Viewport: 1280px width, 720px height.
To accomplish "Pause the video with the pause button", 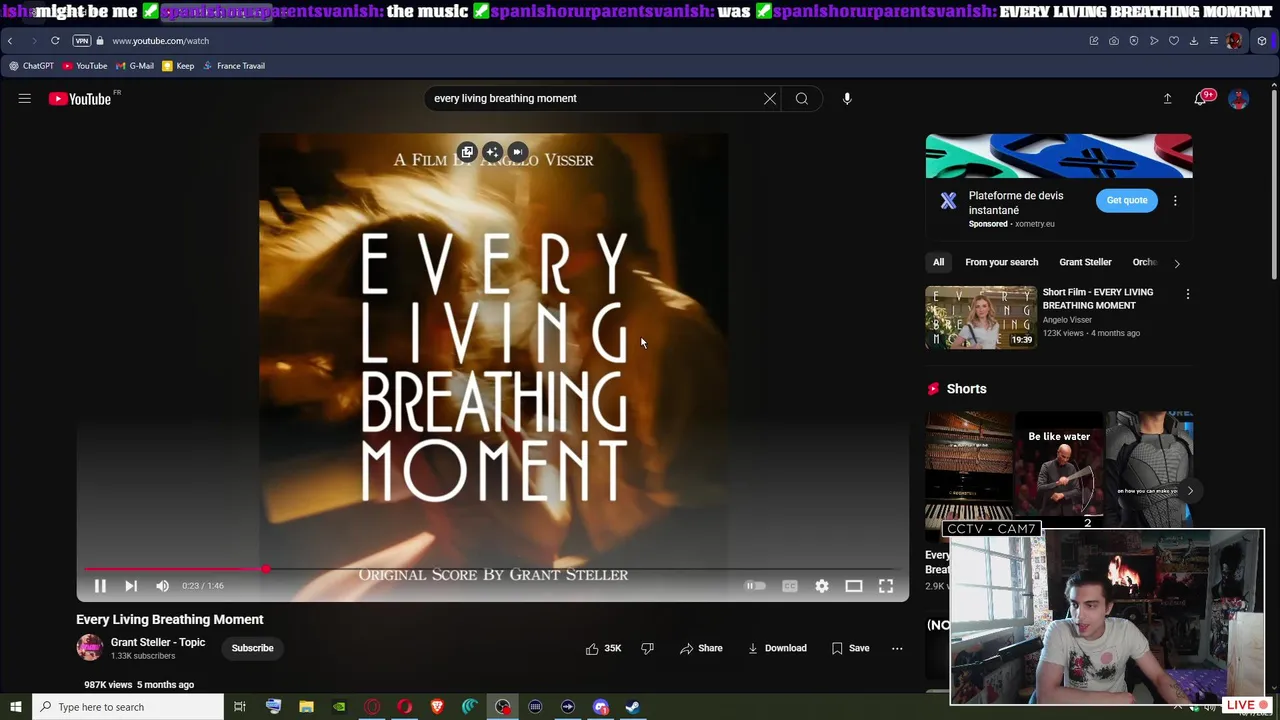I will point(100,586).
